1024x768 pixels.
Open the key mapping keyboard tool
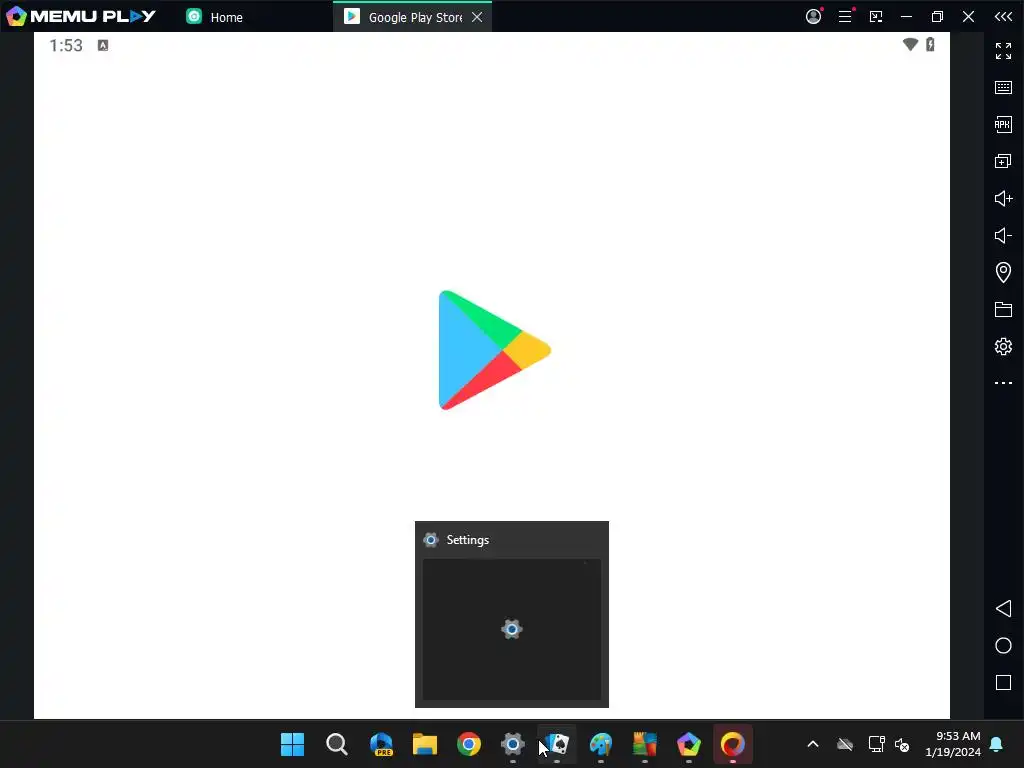(x=1003, y=88)
